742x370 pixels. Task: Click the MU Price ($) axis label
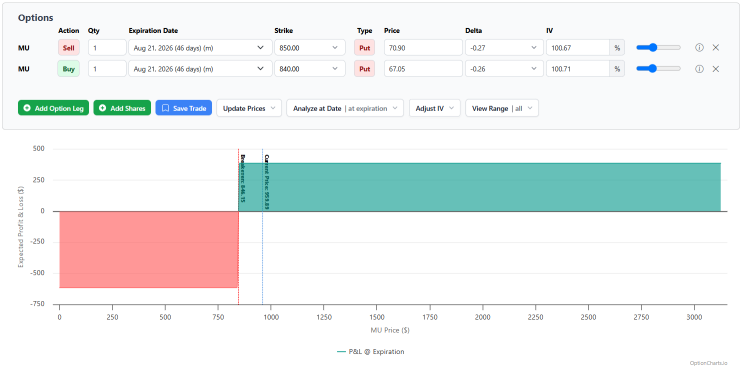pos(390,331)
